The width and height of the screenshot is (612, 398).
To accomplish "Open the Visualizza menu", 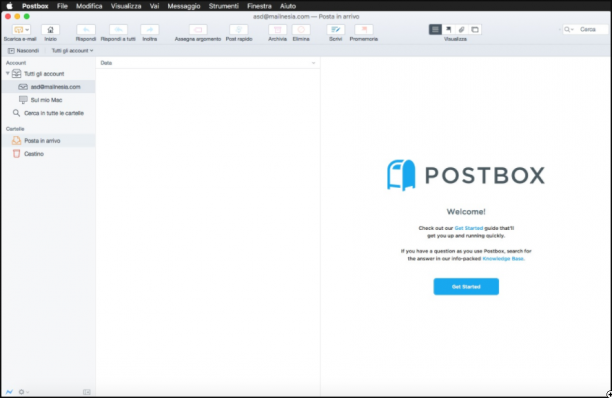I will click(126, 6).
